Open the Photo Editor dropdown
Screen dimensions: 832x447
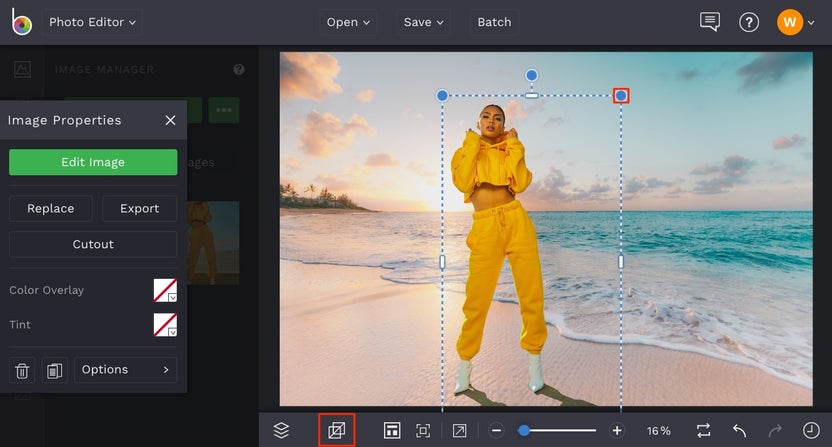92,22
